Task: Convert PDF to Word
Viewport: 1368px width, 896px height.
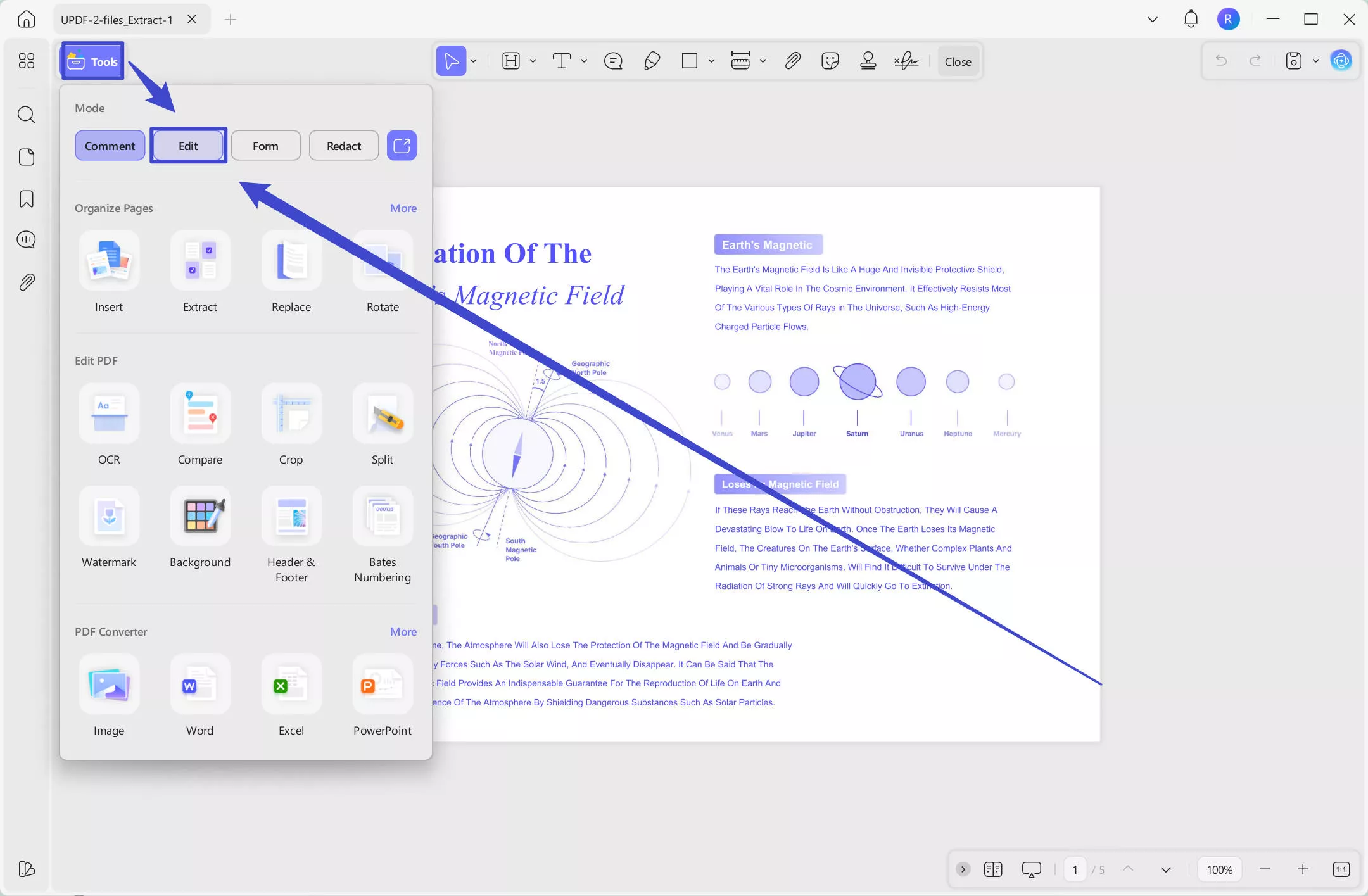Action: click(x=200, y=685)
